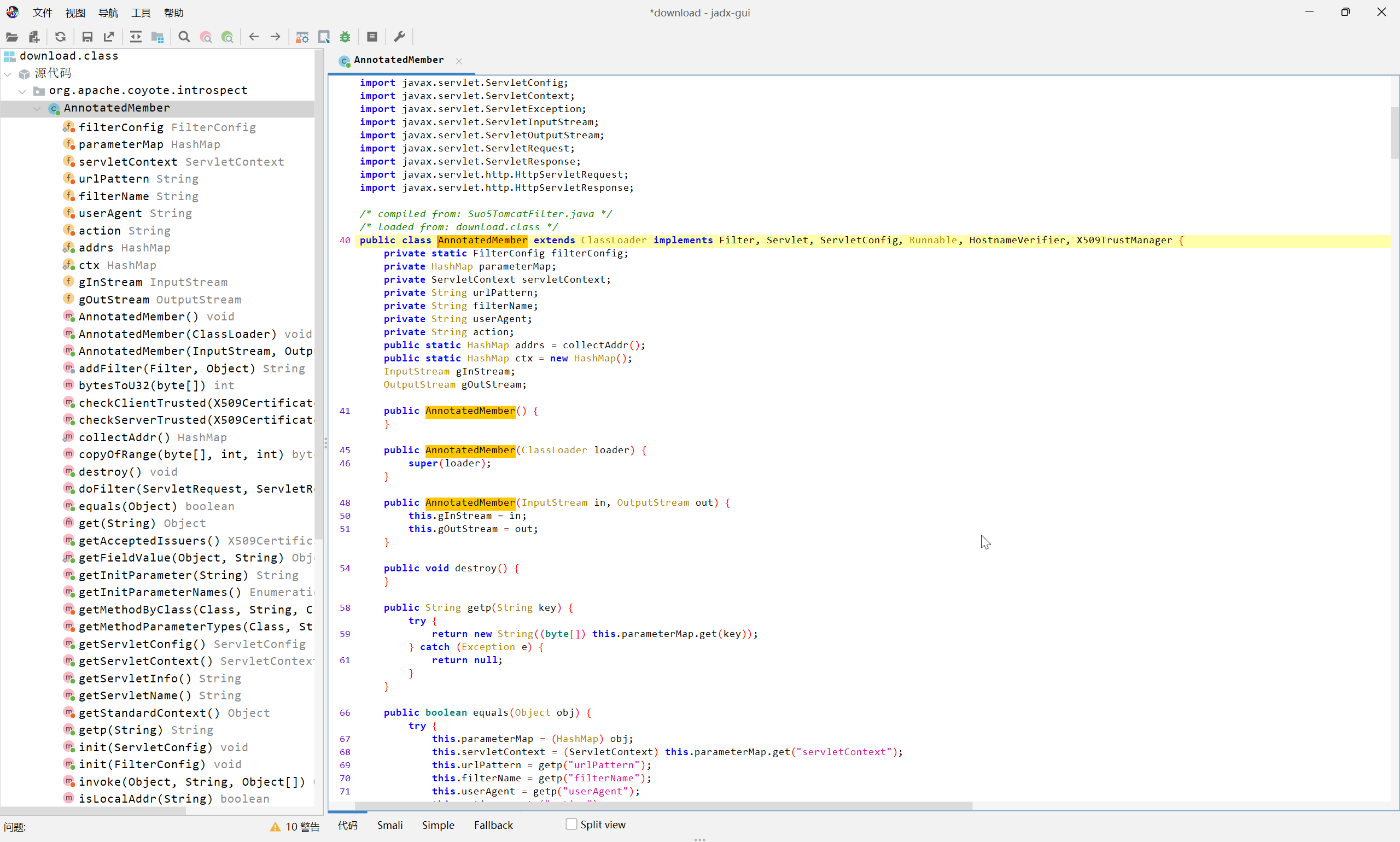Switch to the Smali view tab
1400x842 pixels.
click(390, 825)
